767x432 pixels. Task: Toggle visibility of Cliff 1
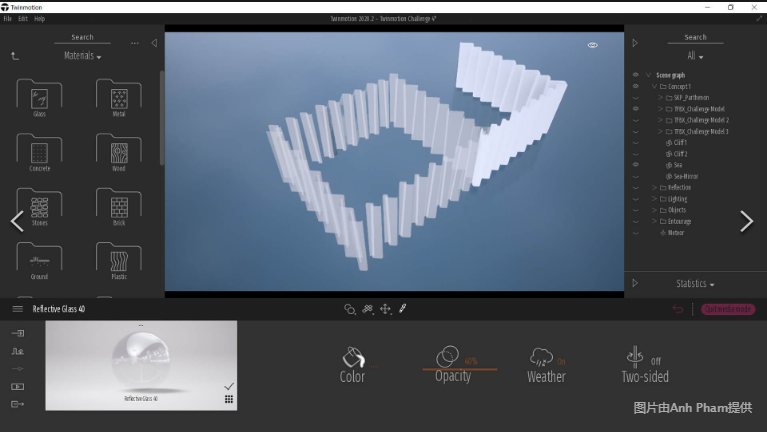[x=635, y=142]
